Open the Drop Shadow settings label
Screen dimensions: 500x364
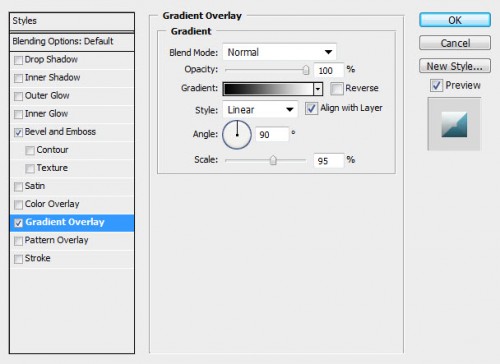(x=51, y=59)
